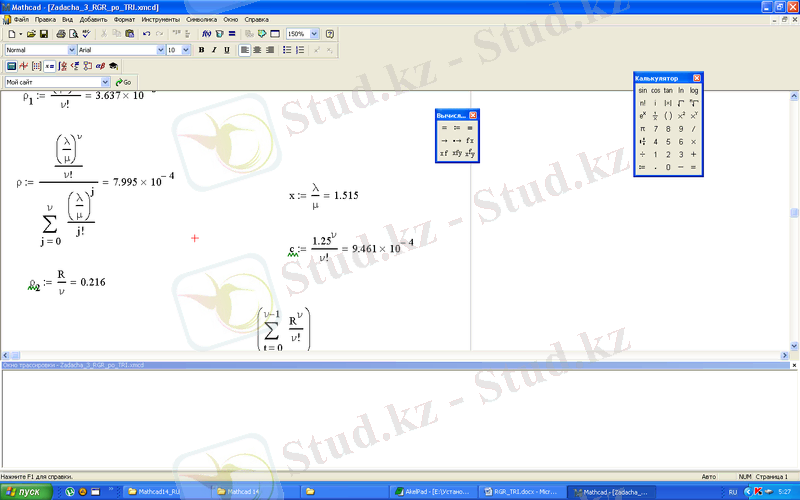This screenshot has height=500, width=800.
Task: Open the Calculus palette with integral icon
Action: pos(62,66)
